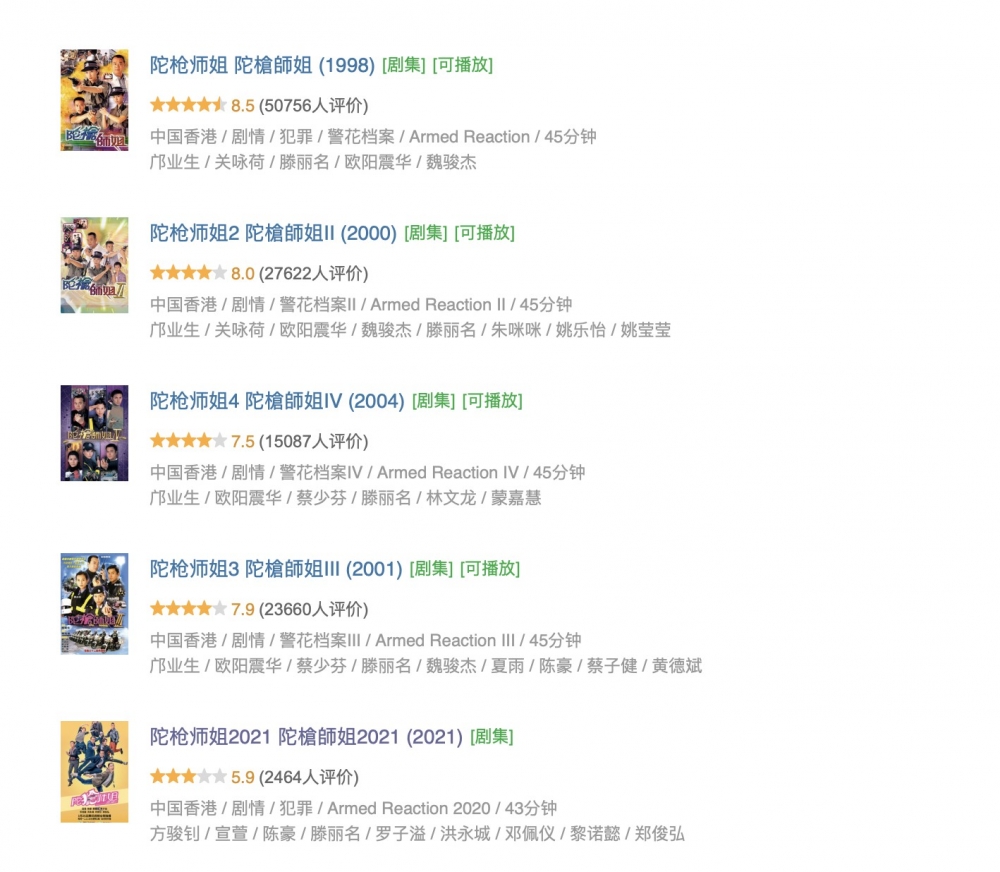This screenshot has width=1000, height=872.
Task: Click the [可播放] tag for 陀枪师姐2
Action: [x=485, y=233]
